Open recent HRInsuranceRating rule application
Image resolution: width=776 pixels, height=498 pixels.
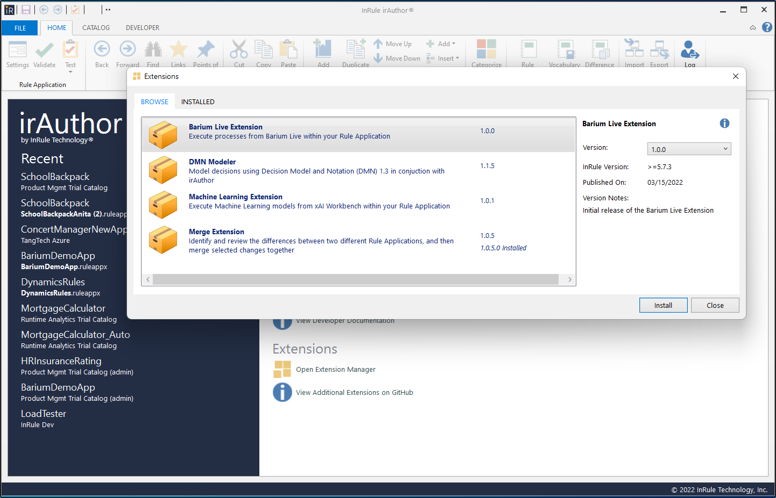pos(77,366)
